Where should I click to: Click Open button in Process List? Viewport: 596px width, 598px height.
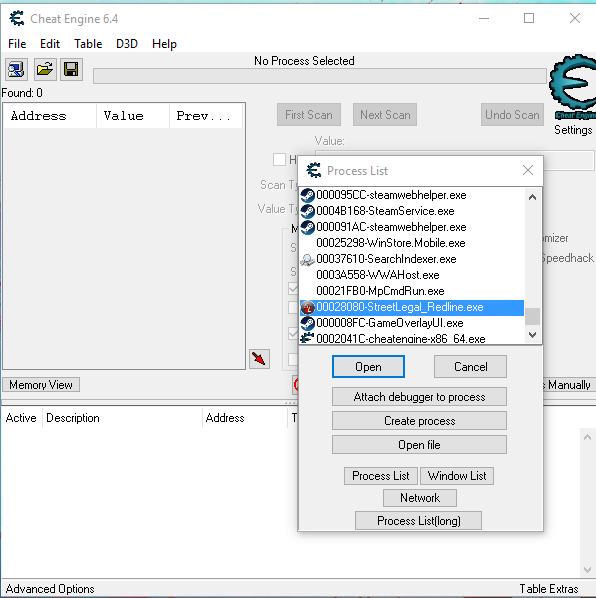click(368, 367)
